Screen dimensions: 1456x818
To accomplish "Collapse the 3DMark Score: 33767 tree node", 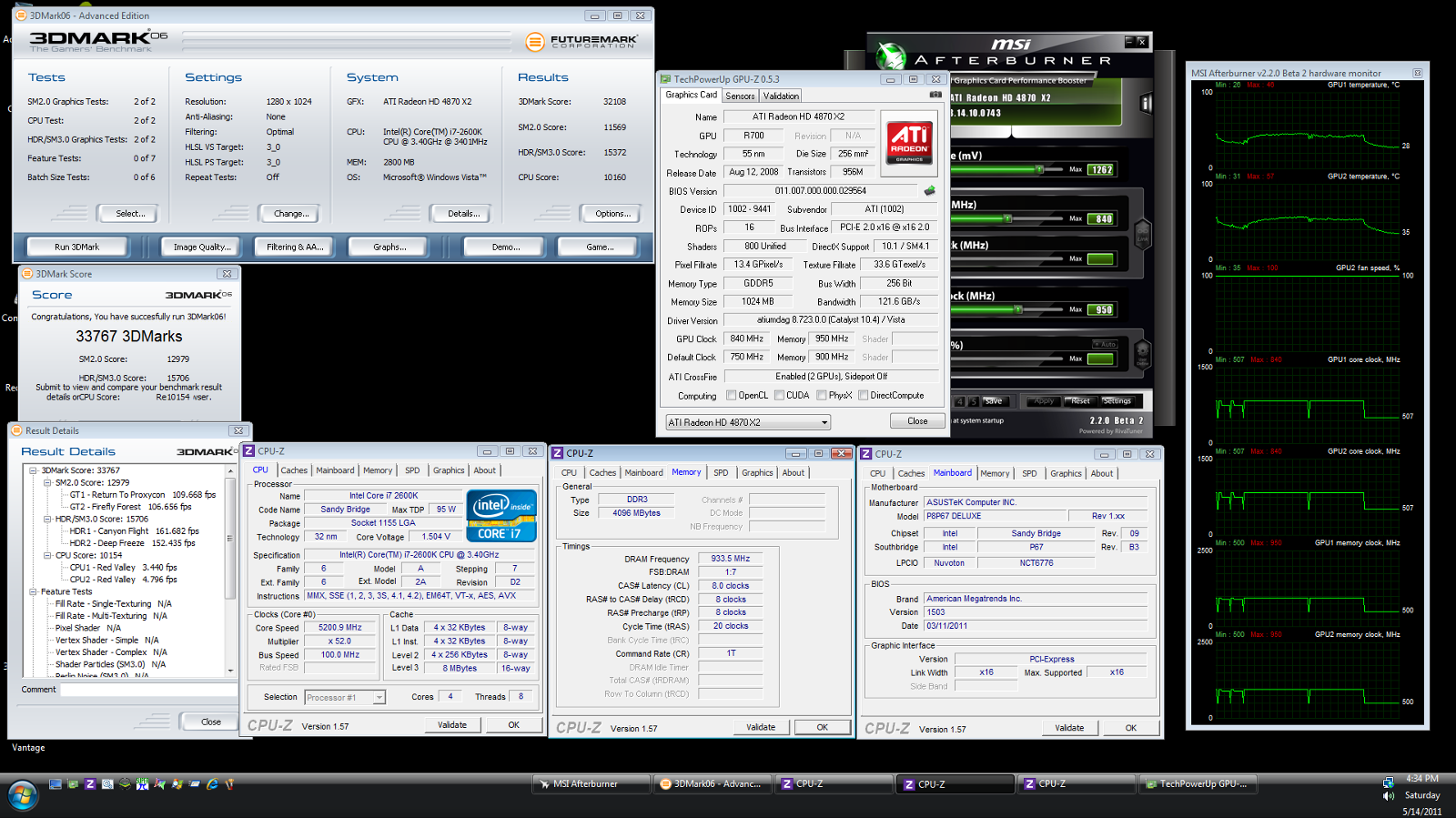I will click(x=33, y=470).
